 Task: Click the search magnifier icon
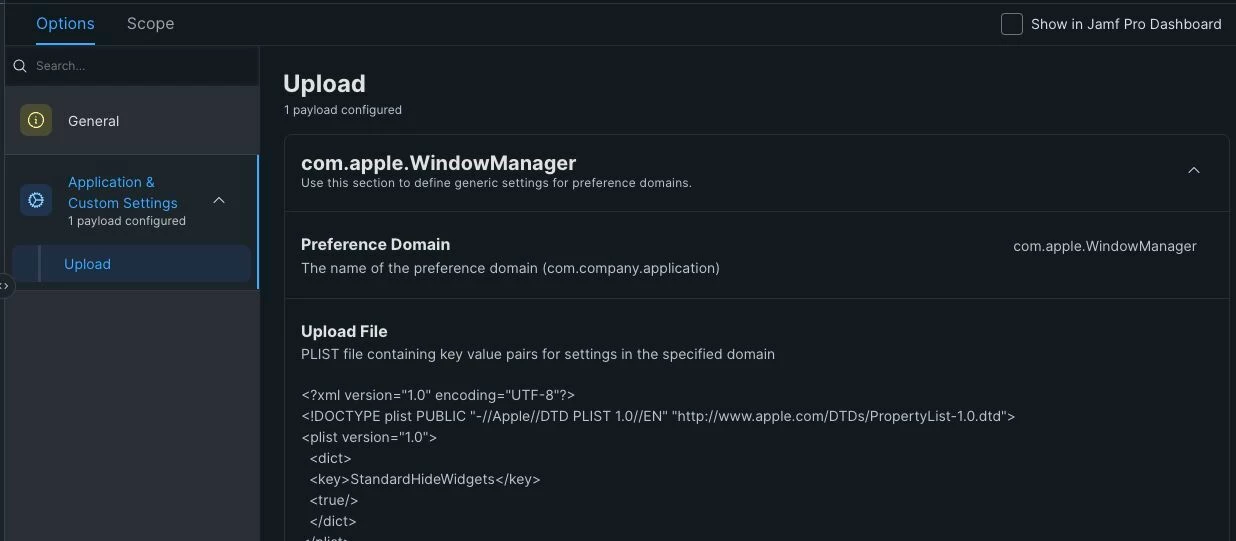point(19,66)
